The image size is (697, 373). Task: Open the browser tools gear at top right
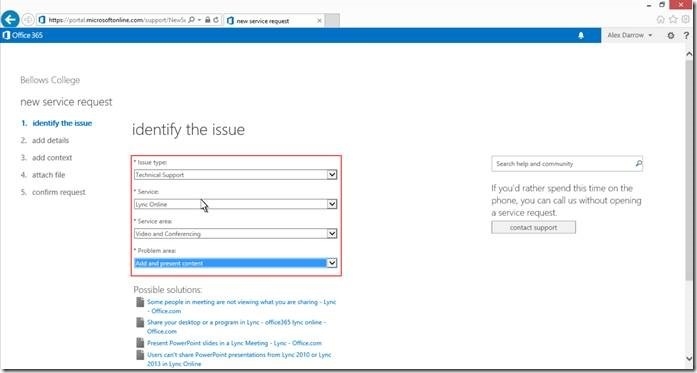(685, 20)
